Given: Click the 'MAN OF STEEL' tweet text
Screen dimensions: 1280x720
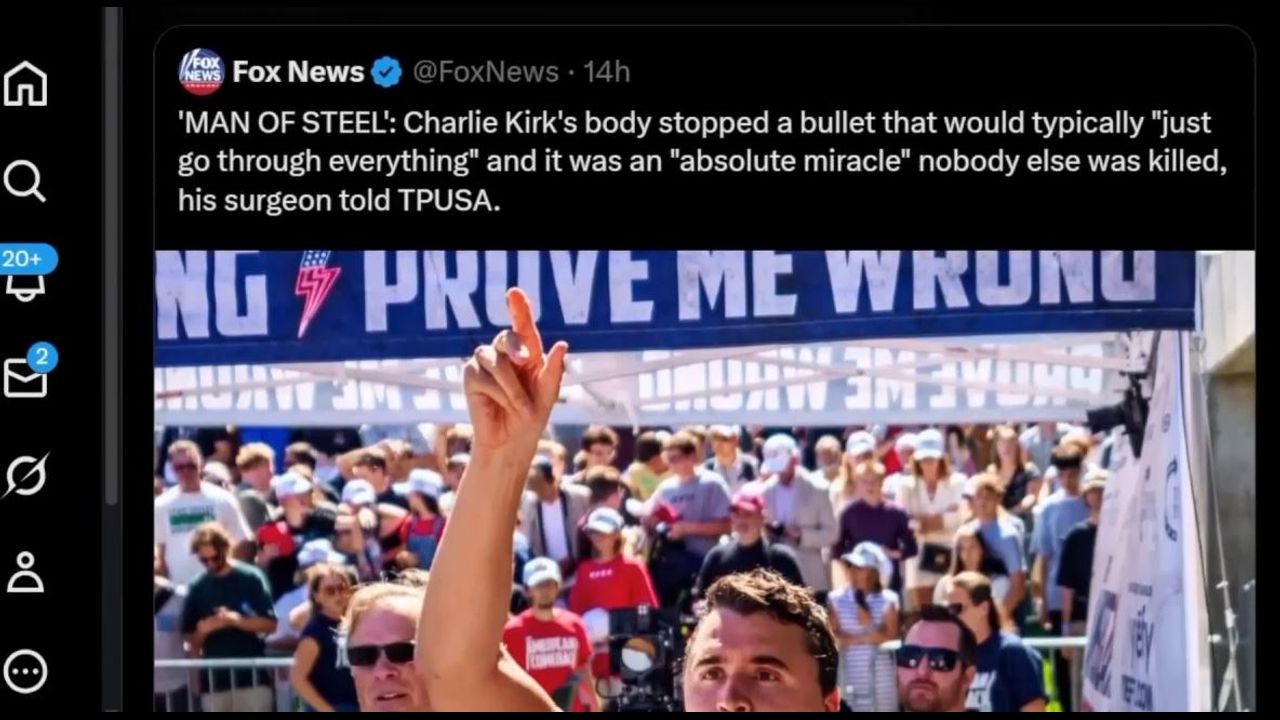Looking at the screenshot, I should tap(701, 161).
